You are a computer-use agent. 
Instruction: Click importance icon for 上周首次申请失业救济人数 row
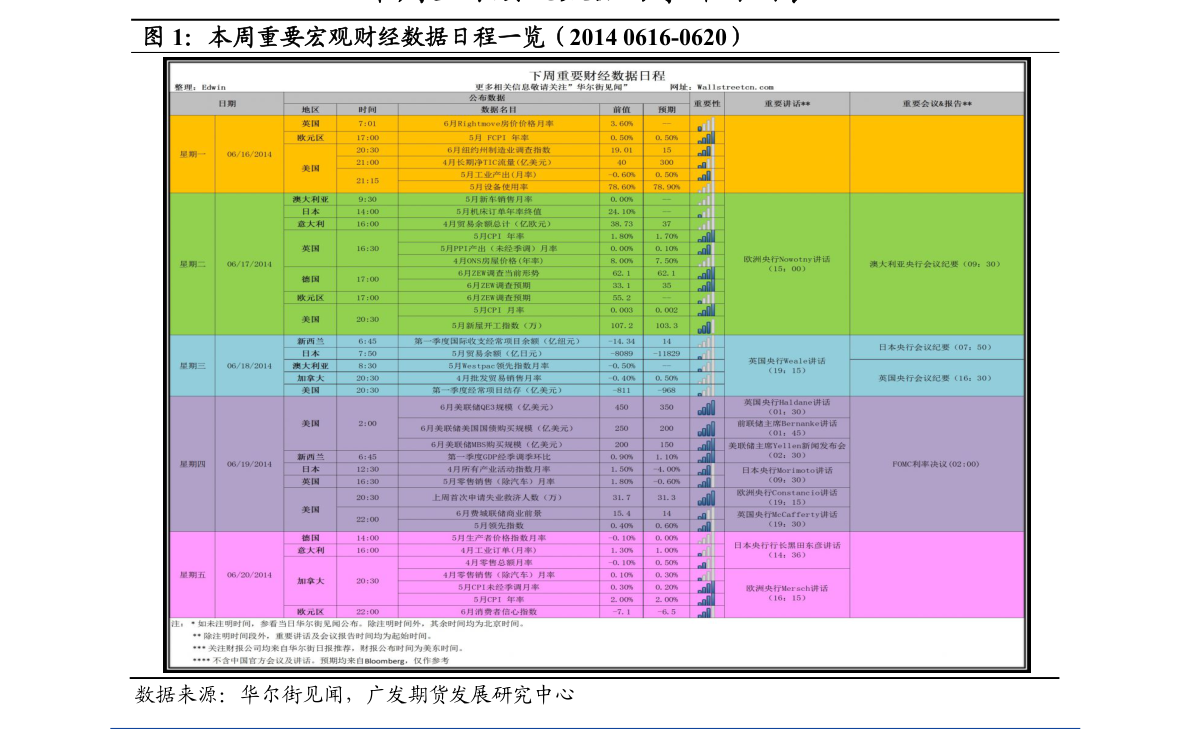(706, 497)
